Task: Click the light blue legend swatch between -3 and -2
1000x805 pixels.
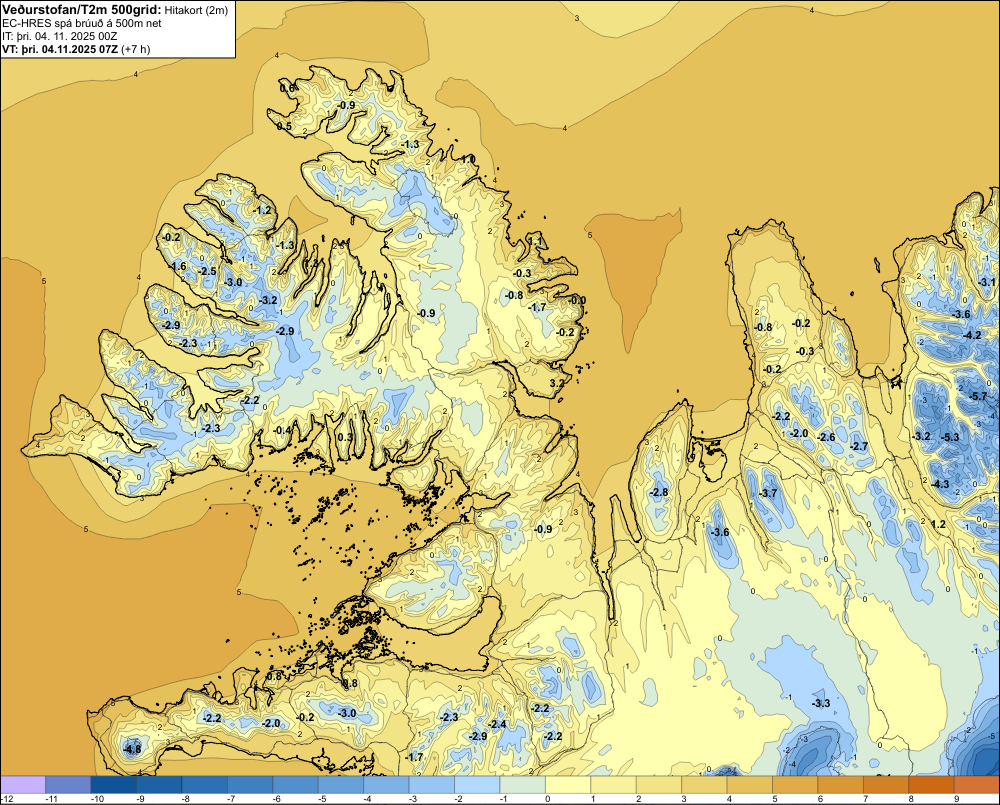Action: tap(432, 785)
